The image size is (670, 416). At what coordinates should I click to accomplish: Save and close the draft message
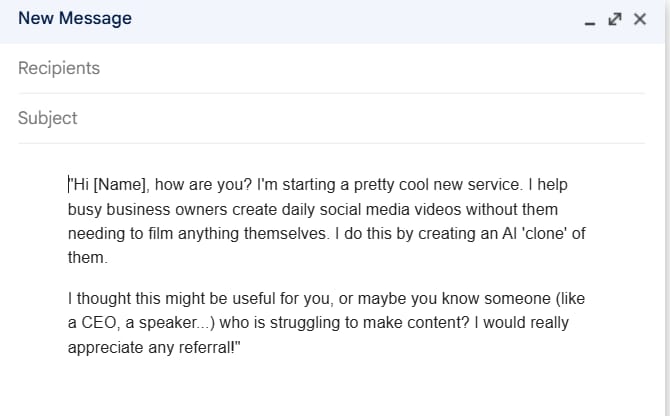tap(640, 19)
